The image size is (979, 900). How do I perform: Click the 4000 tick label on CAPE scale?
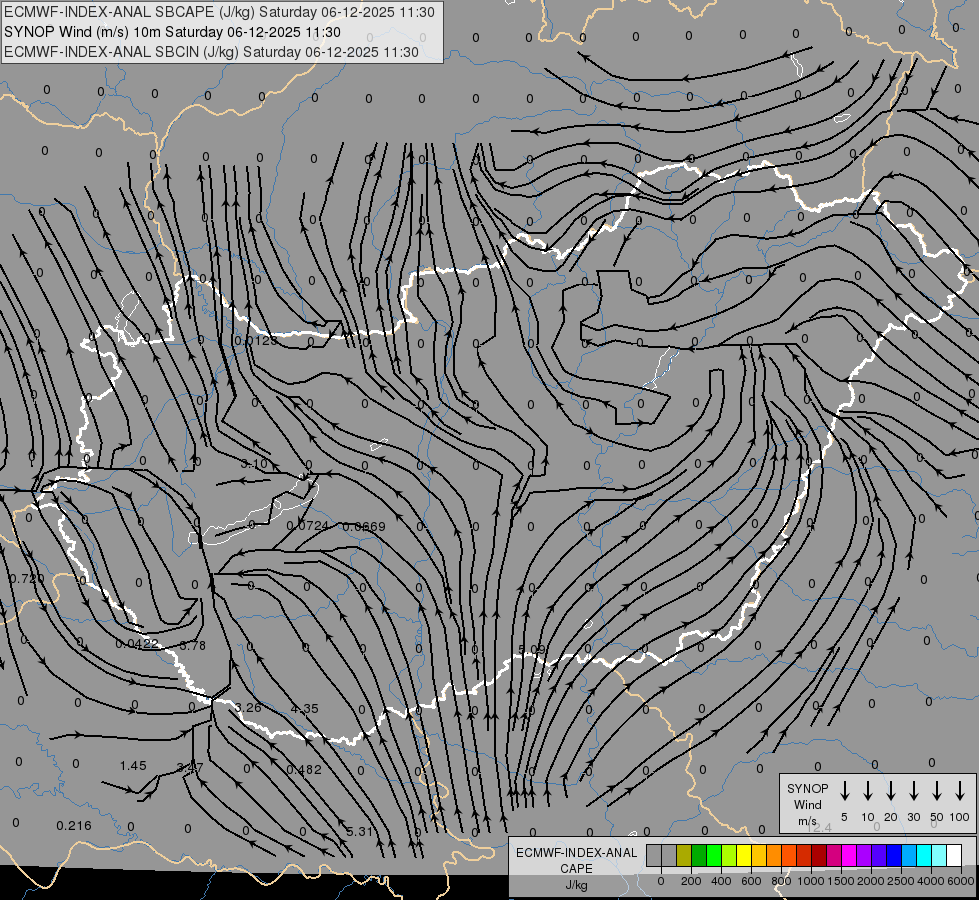[931, 881]
